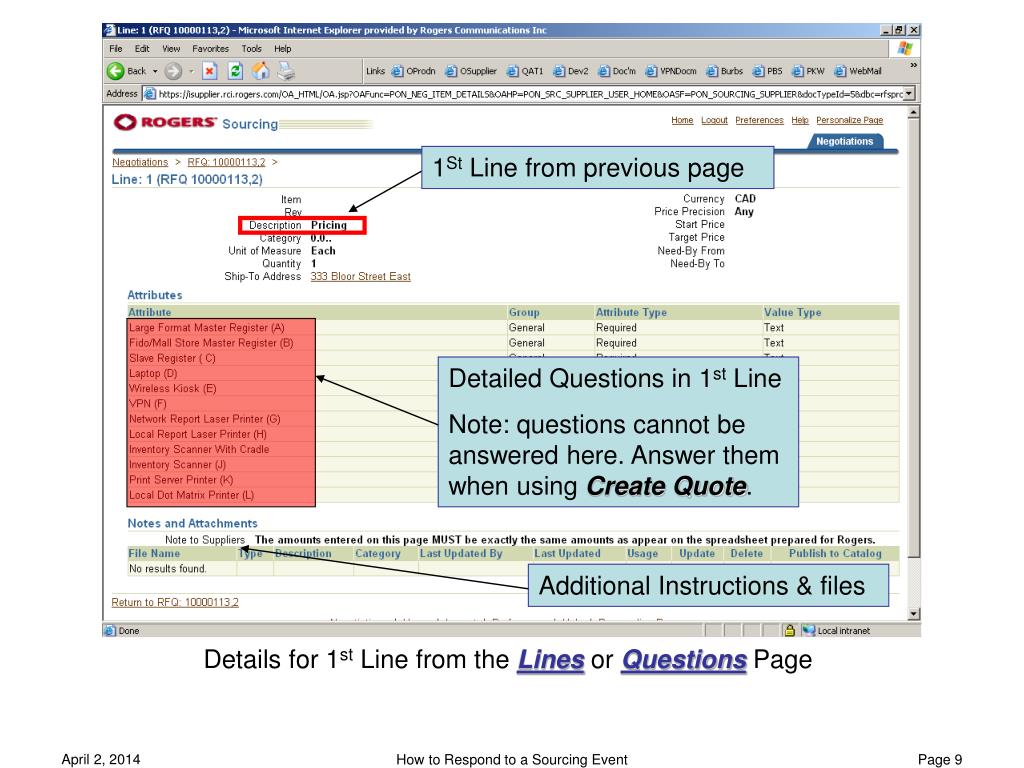1024x768 pixels.
Task: Click the Laptop (D) attribute
Action: click(x=153, y=374)
